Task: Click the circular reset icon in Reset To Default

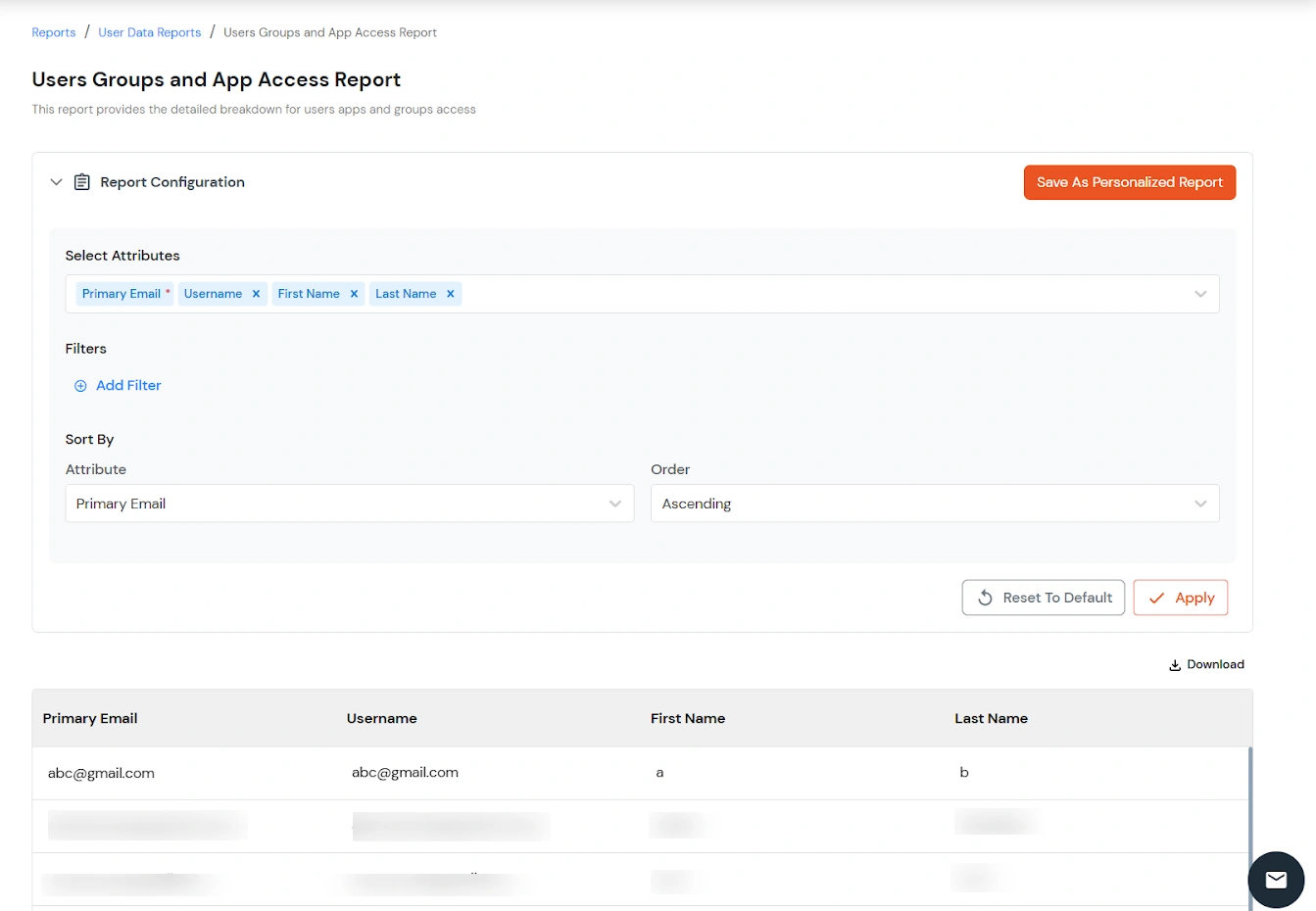Action: point(985,598)
